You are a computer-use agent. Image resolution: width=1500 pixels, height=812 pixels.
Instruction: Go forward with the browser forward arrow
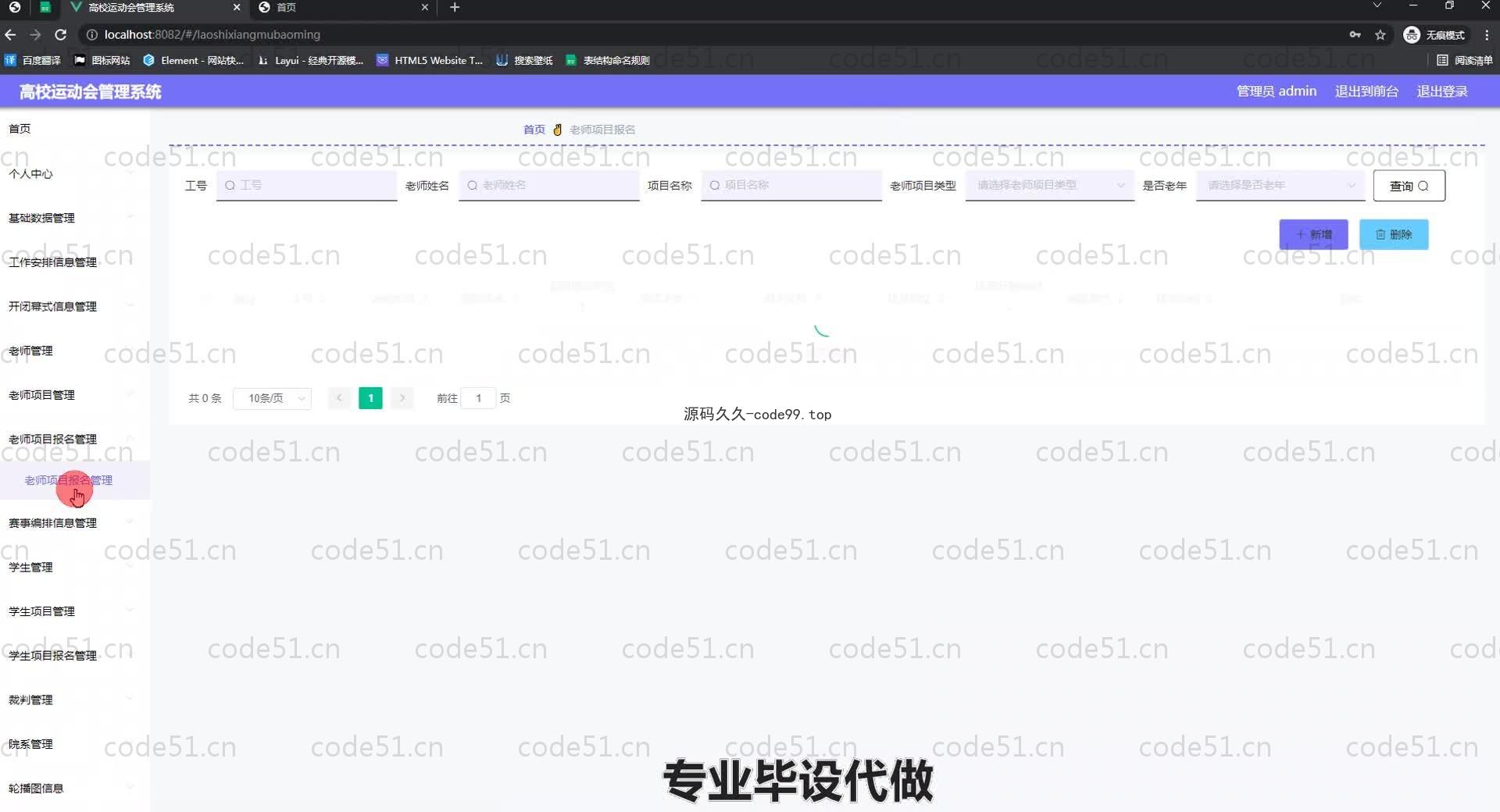[35, 34]
